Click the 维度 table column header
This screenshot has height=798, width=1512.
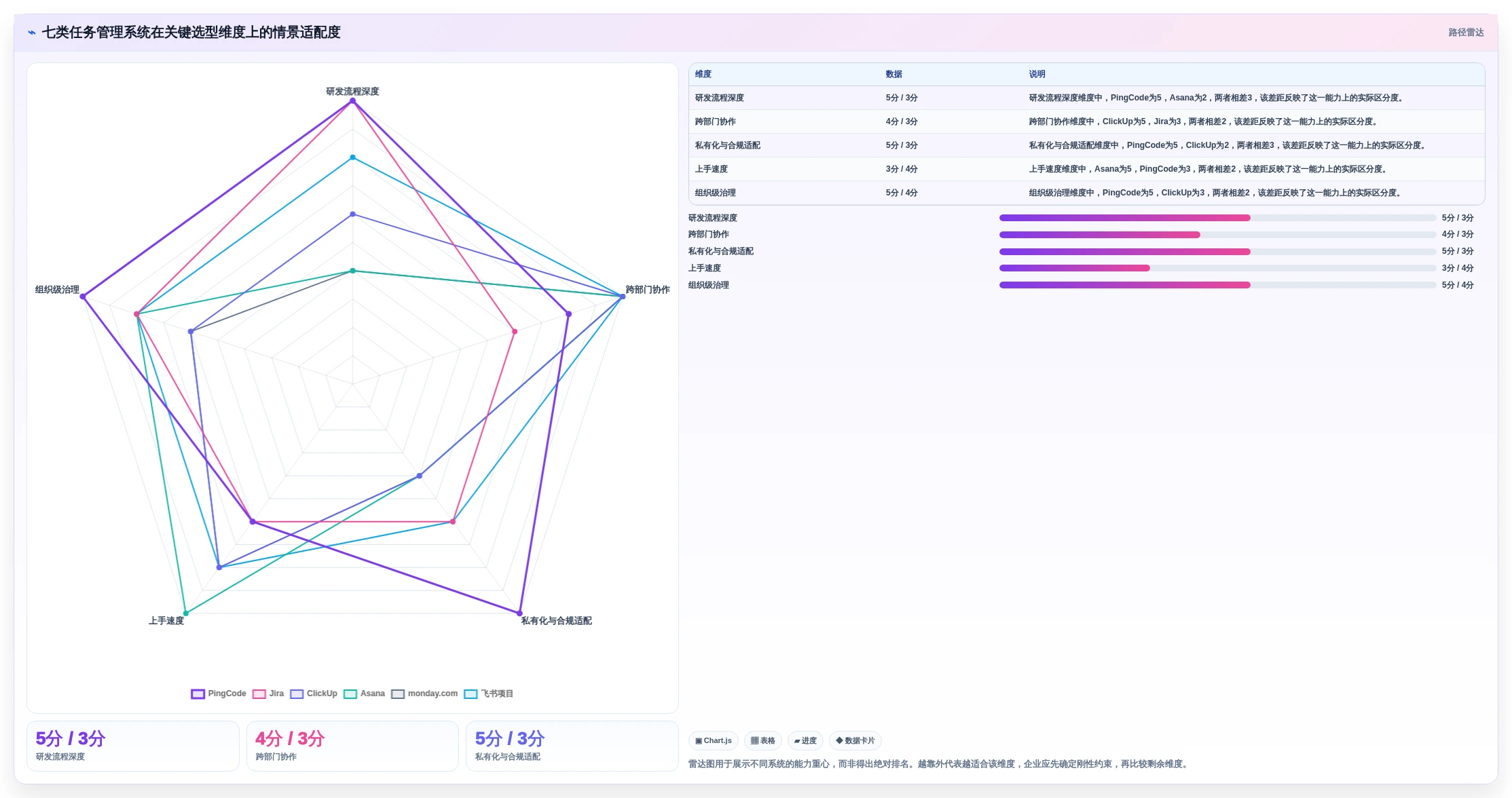[703, 74]
